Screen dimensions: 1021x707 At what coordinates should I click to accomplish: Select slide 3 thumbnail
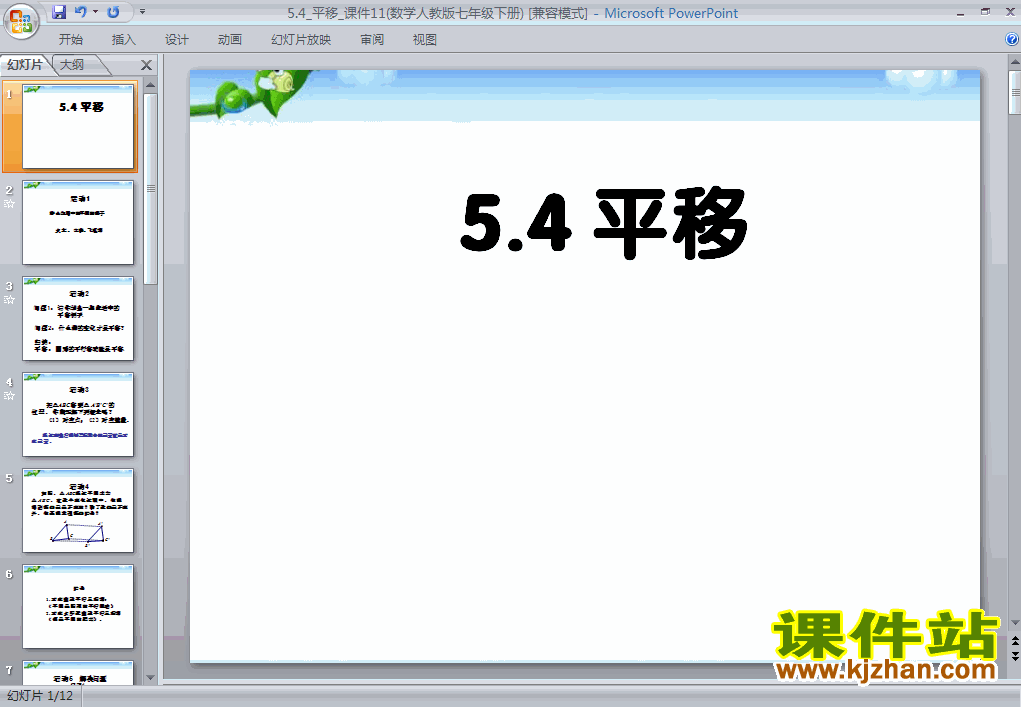(x=78, y=318)
